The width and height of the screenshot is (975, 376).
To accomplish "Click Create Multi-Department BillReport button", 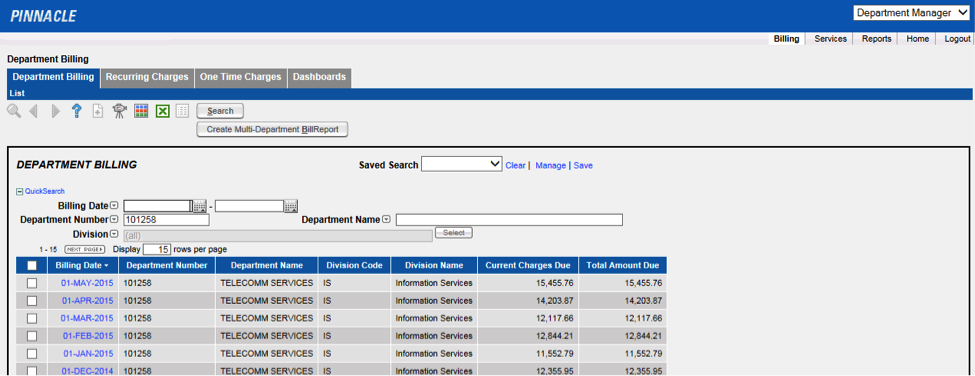I will [272, 129].
